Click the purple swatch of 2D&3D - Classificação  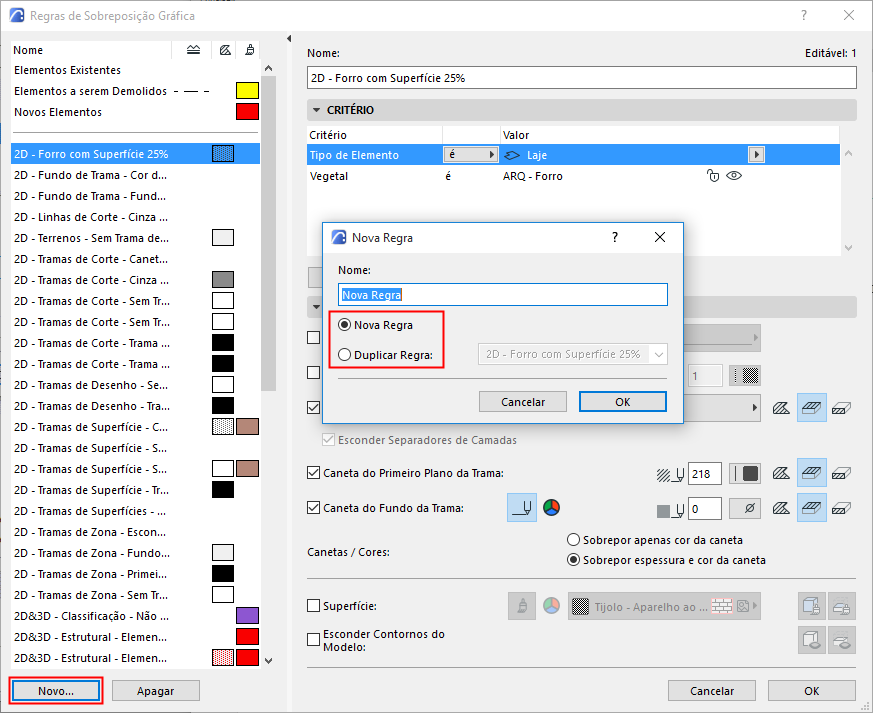248,616
